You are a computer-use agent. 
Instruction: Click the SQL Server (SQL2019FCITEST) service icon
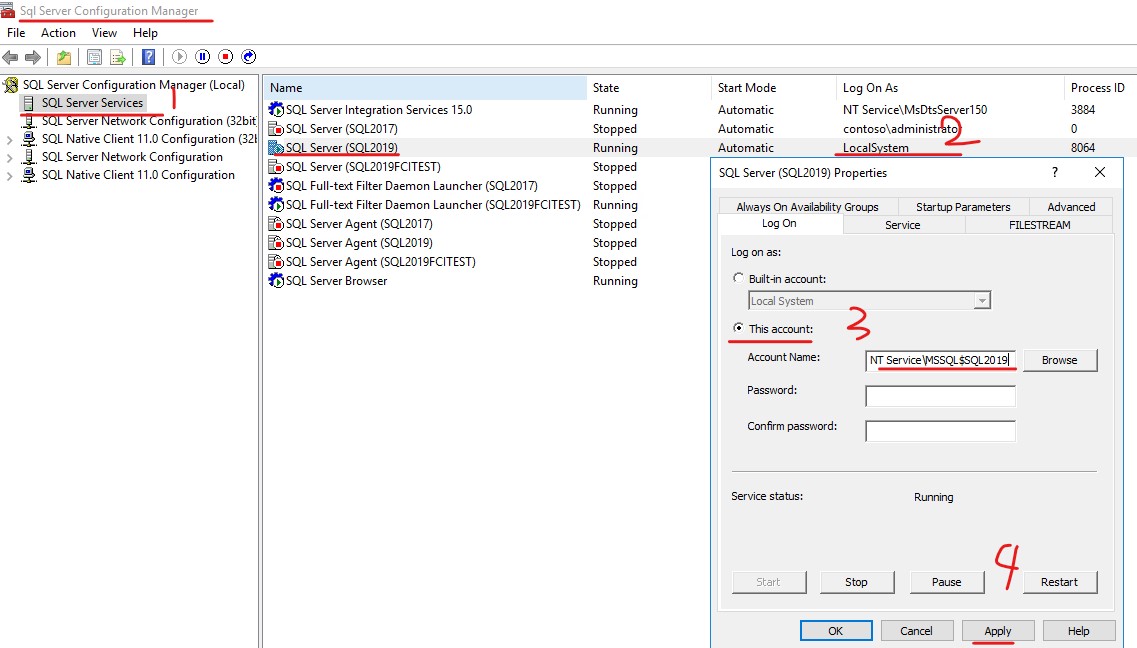[276, 167]
